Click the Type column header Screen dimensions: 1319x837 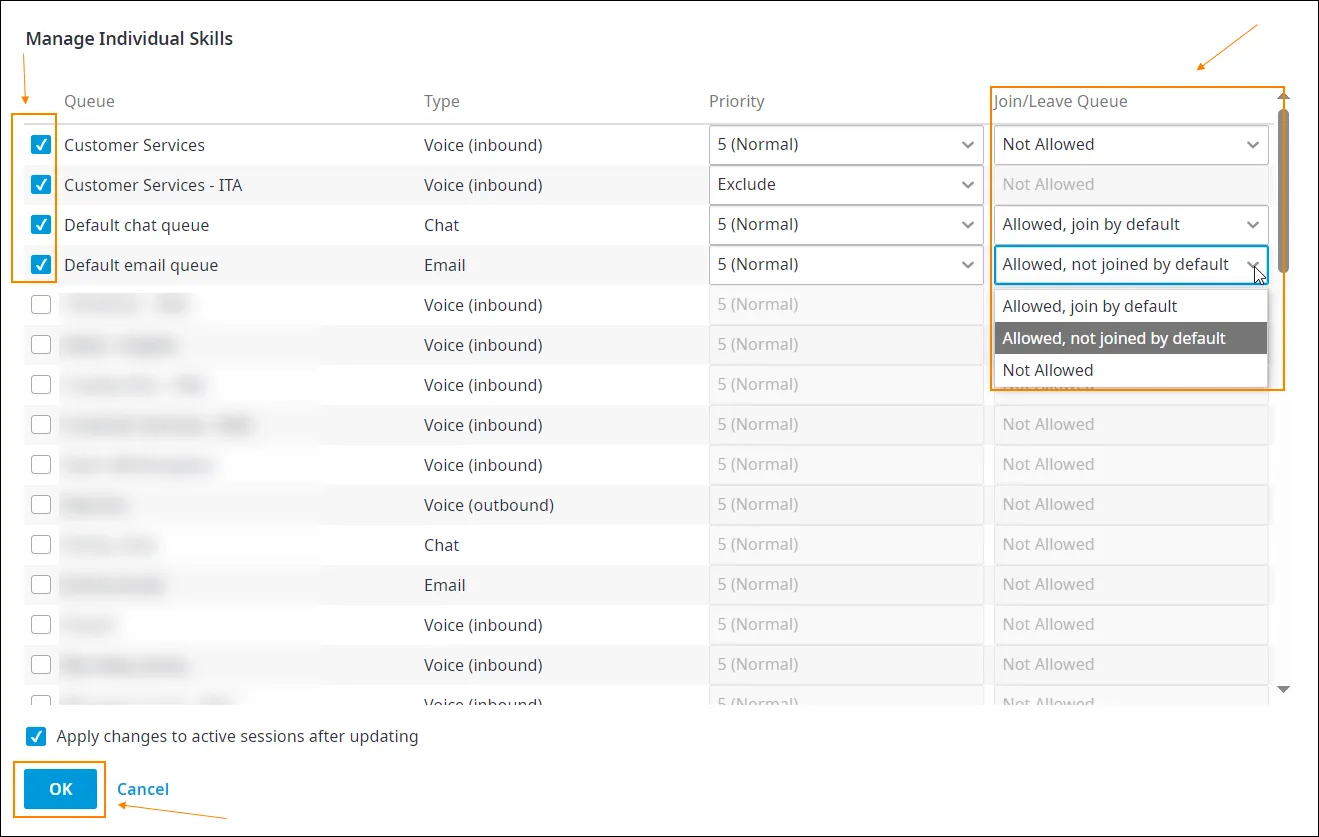[x=442, y=101]
